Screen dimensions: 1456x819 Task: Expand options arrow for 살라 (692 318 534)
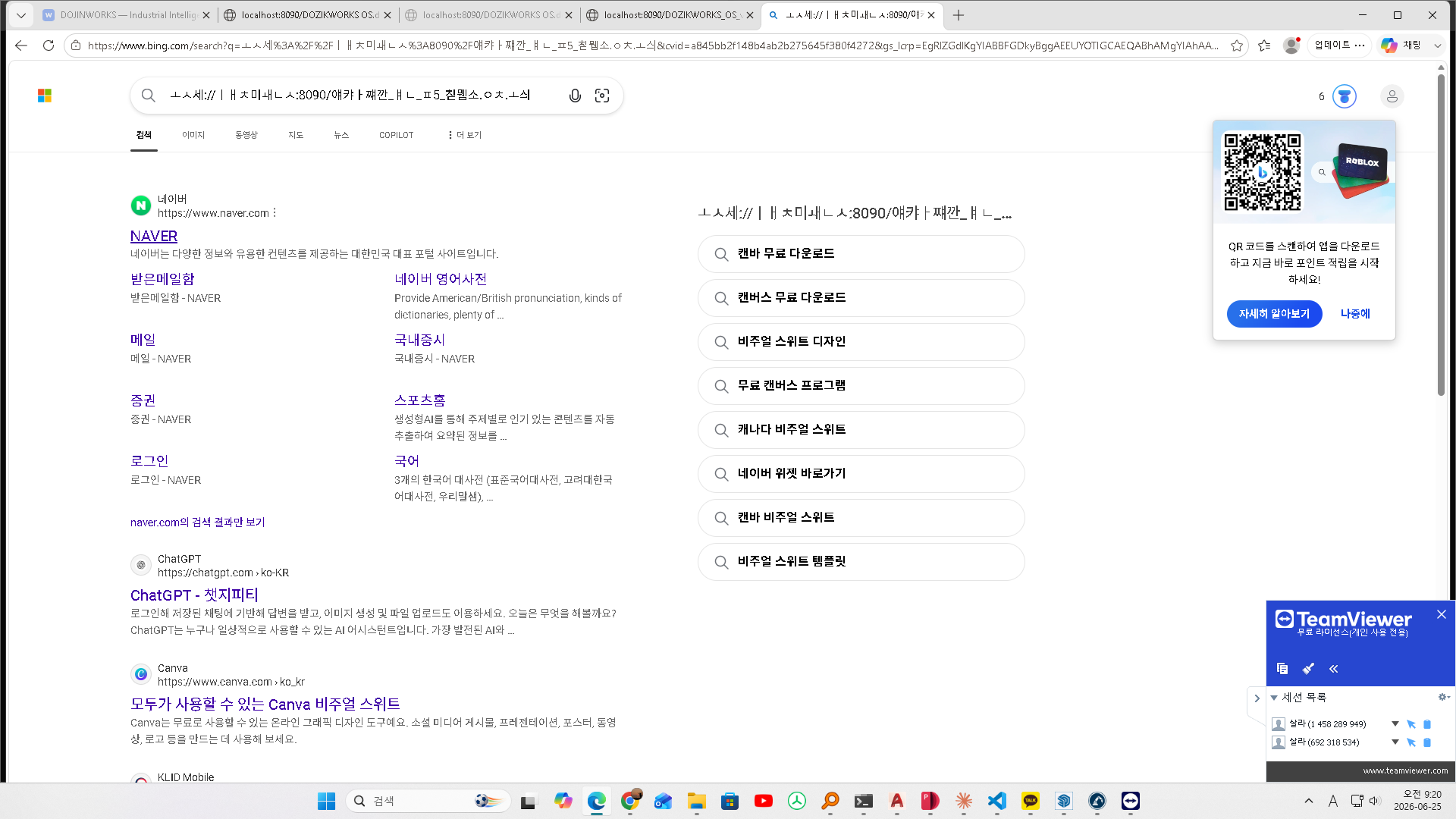[1395, 742]
